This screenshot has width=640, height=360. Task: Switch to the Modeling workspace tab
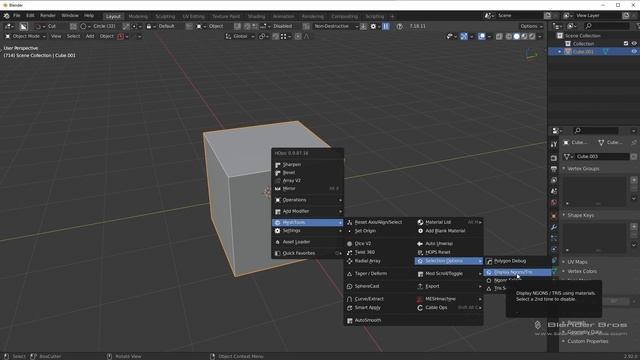click(x=138, y=16)
